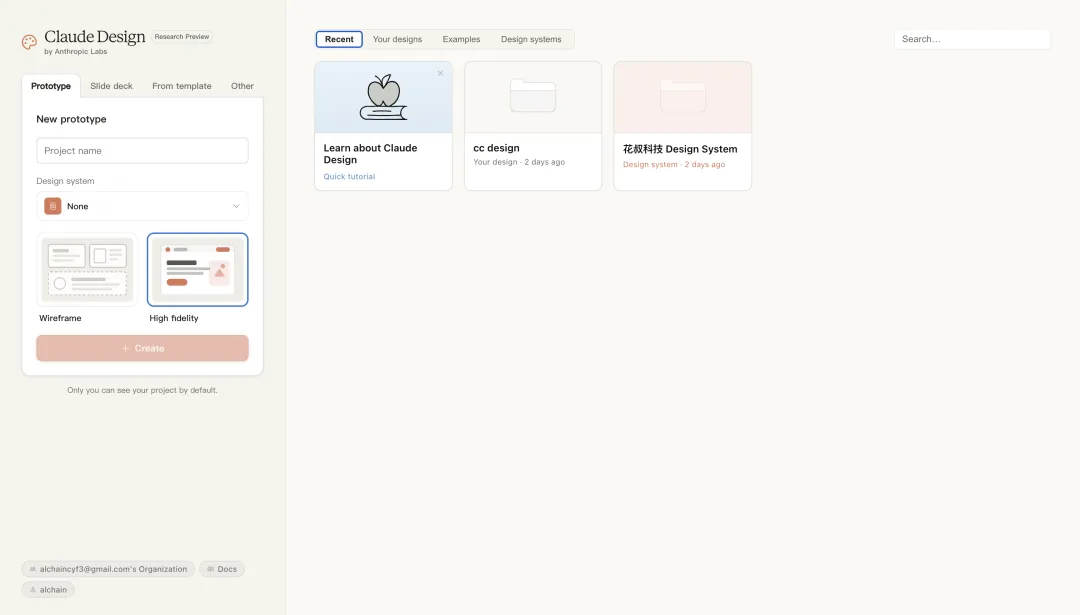Switch to the Slide deck tab

click(111, 86)
